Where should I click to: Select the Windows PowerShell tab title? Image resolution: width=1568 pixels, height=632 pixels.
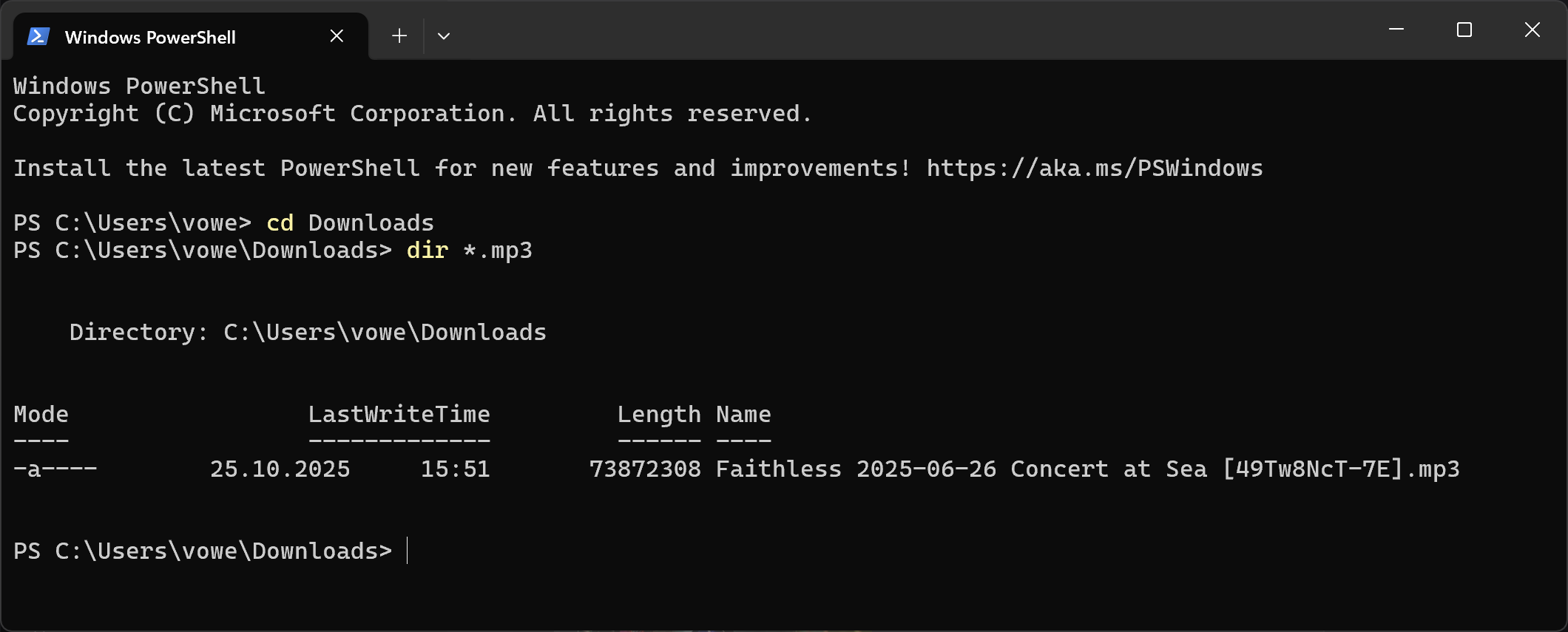click(x=150, y=37)
